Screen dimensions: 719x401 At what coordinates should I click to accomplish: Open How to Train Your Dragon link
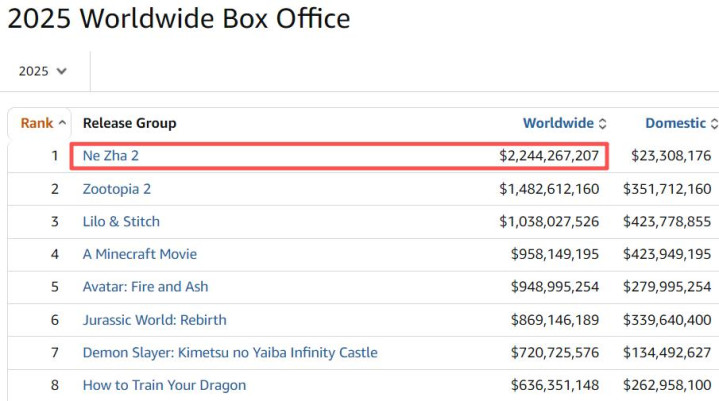[164, 385]
